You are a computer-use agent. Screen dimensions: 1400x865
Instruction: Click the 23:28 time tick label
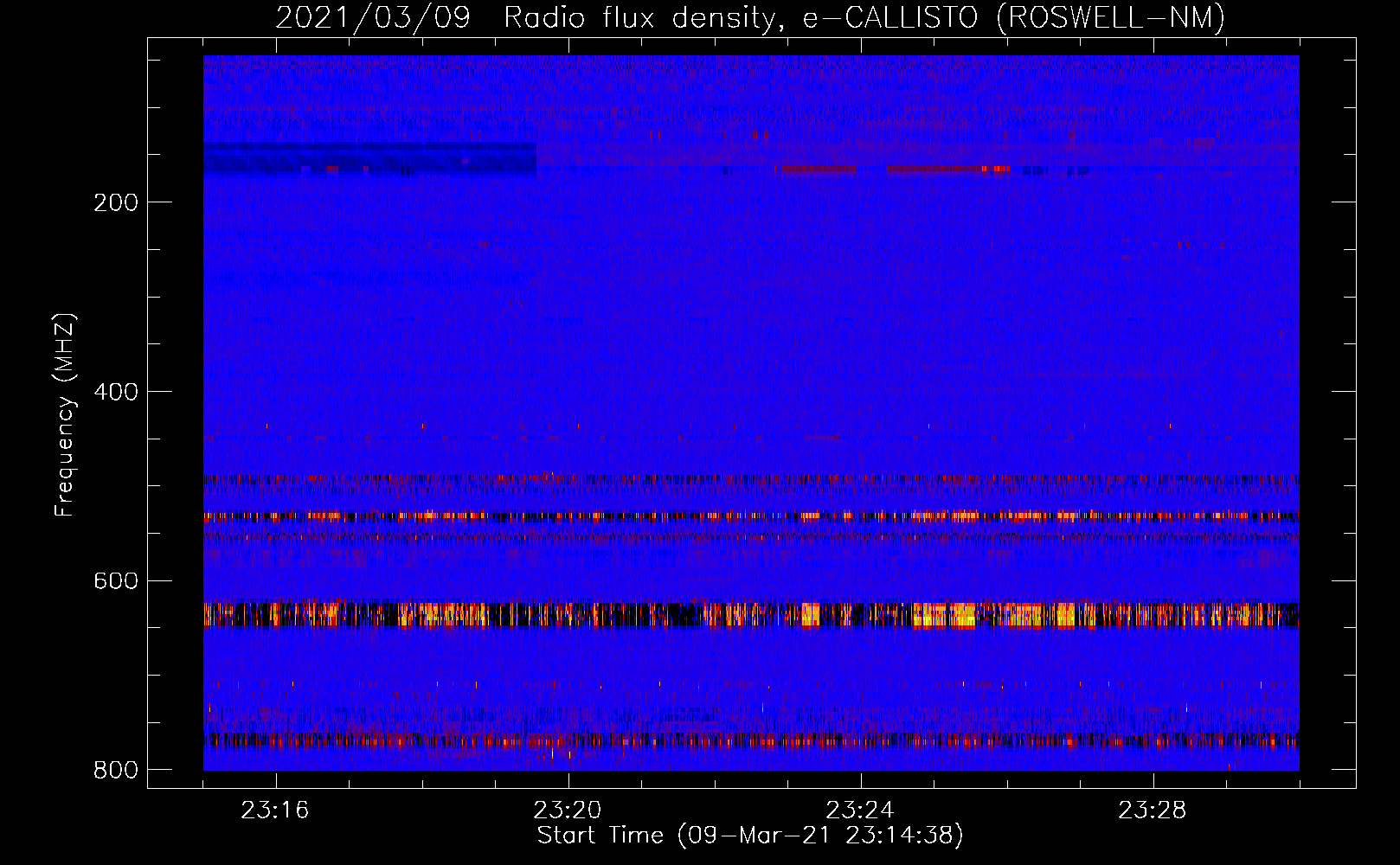click(1153, 811)
